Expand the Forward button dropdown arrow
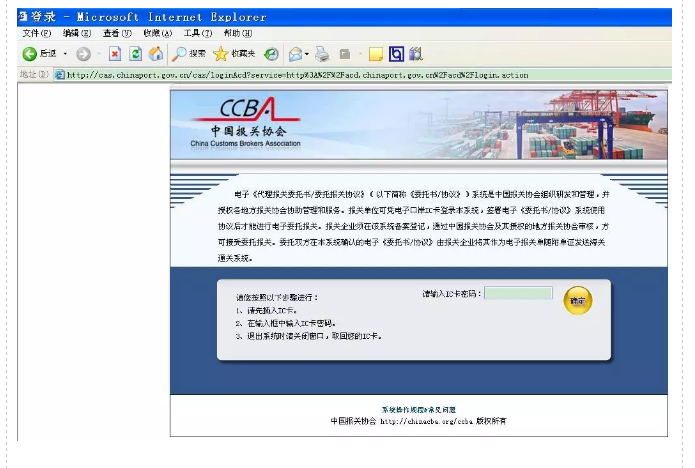 [98, 54]
